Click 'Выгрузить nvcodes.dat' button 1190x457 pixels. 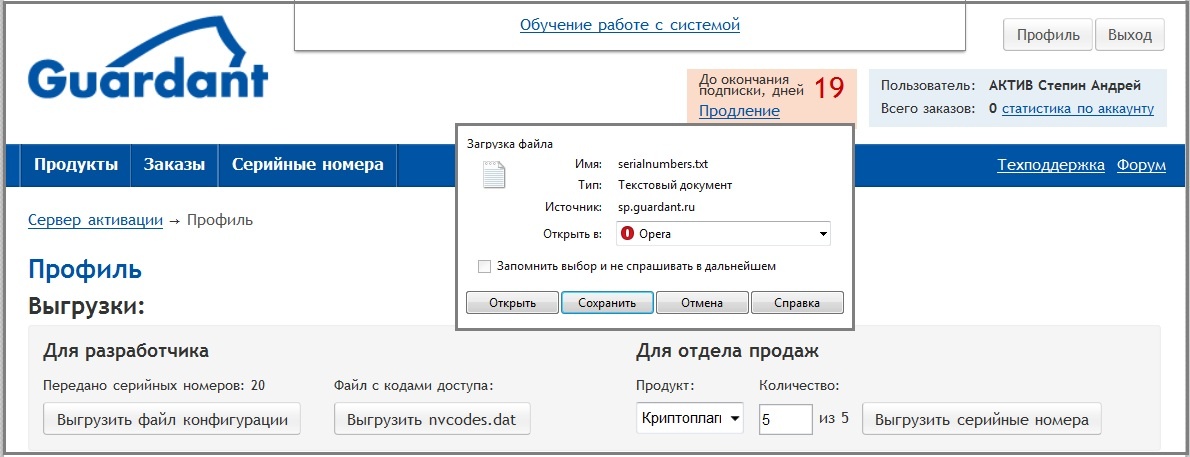pos(432,419)
